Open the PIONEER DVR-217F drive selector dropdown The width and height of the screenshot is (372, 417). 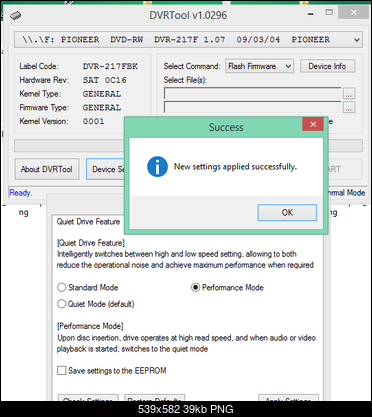(188, 40)
